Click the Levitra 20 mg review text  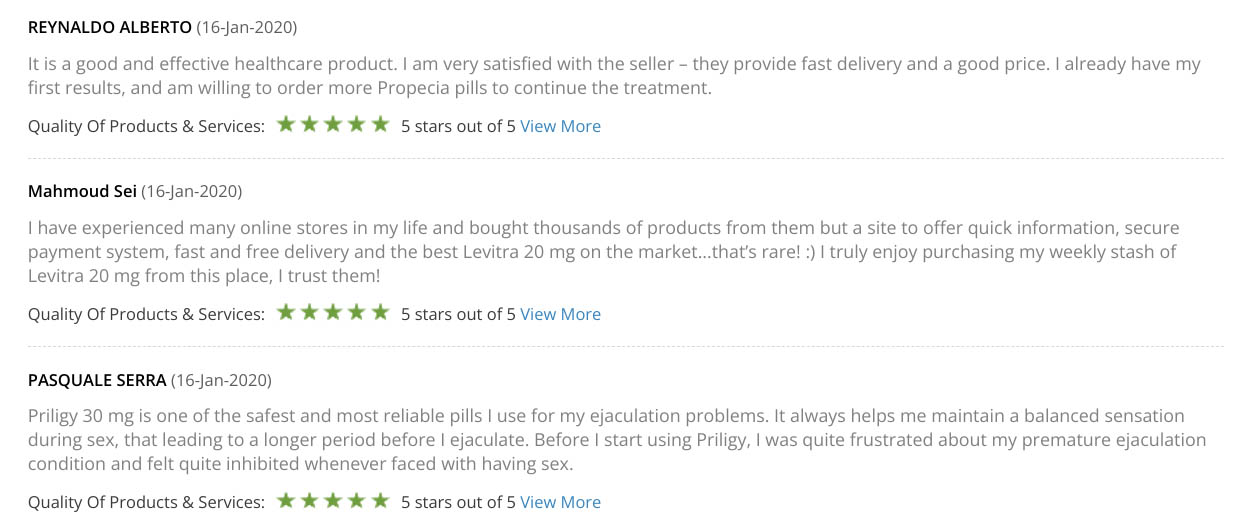pos(603,251)
